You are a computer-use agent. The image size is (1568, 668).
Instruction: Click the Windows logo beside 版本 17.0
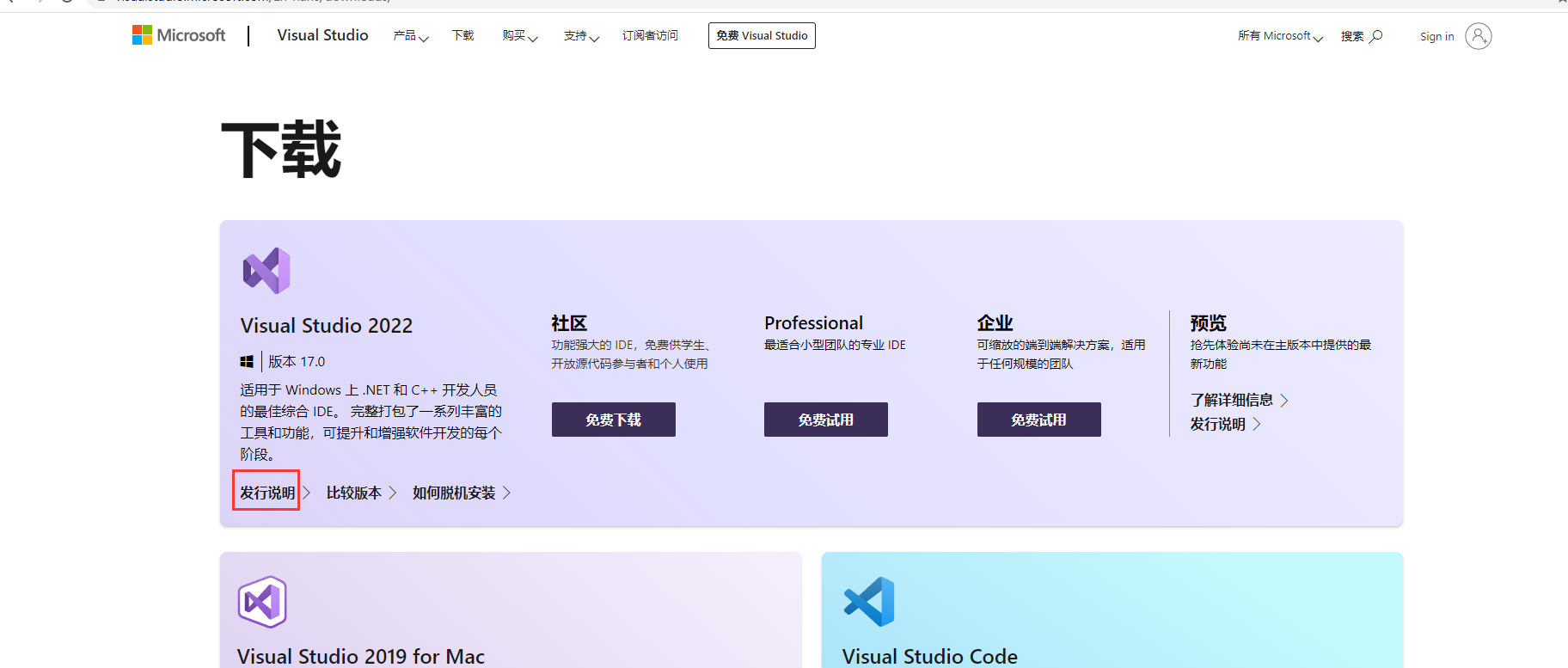[247, 362]
